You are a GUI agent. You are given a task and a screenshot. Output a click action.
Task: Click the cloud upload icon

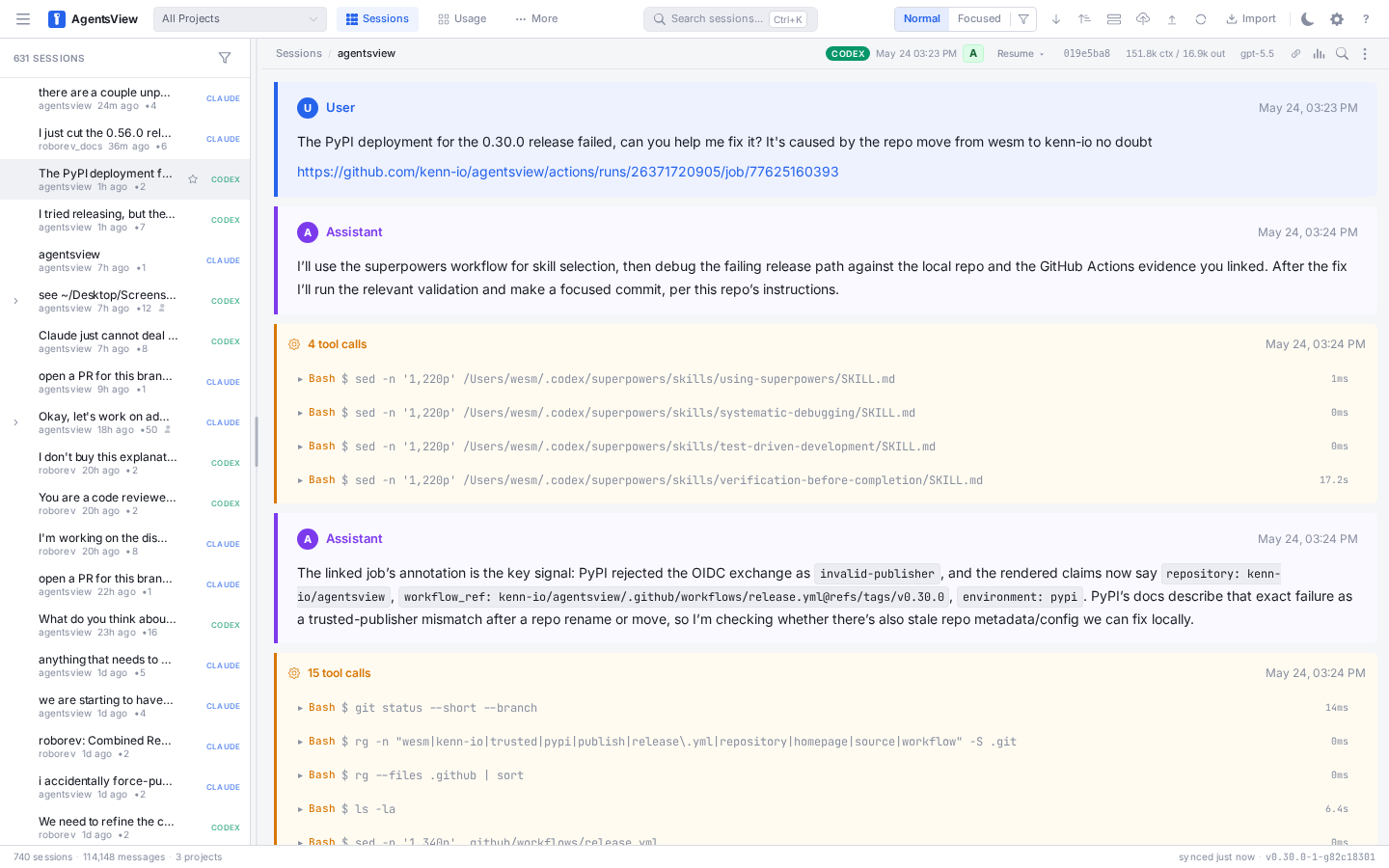click(1143, 19)
